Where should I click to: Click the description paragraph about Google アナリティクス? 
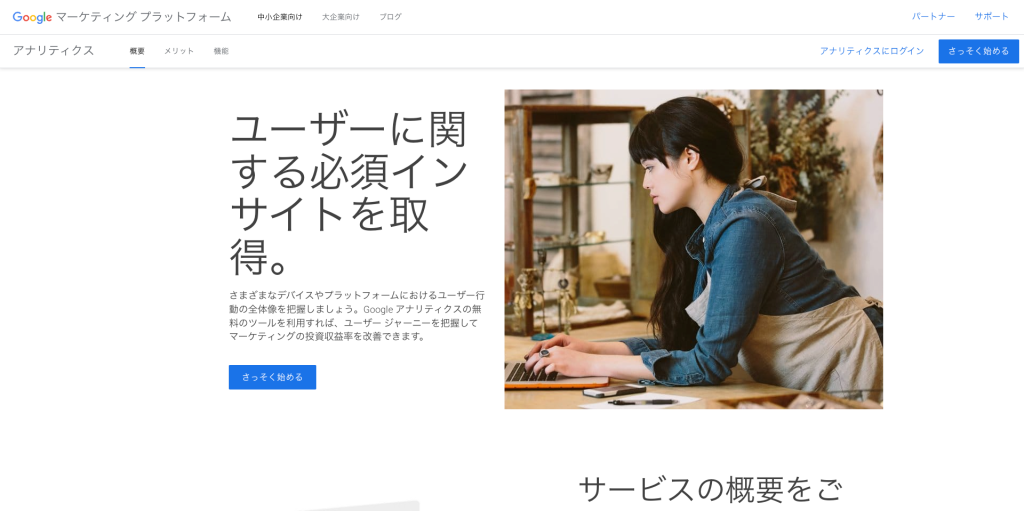point(357,316)
